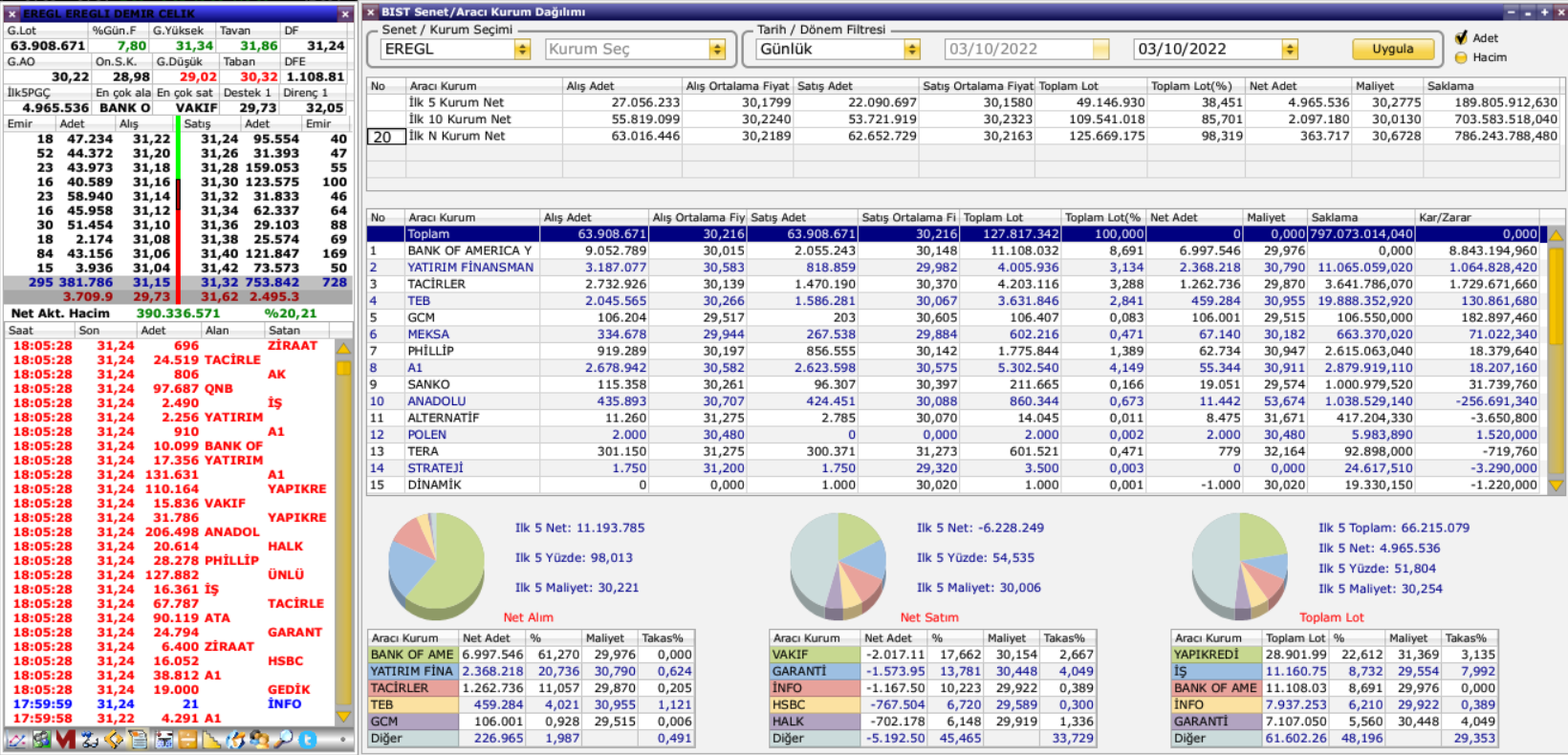The image size is (1568, 755).
Task: Click the small grey dot at toolbar end
Action: coord(342,740)
